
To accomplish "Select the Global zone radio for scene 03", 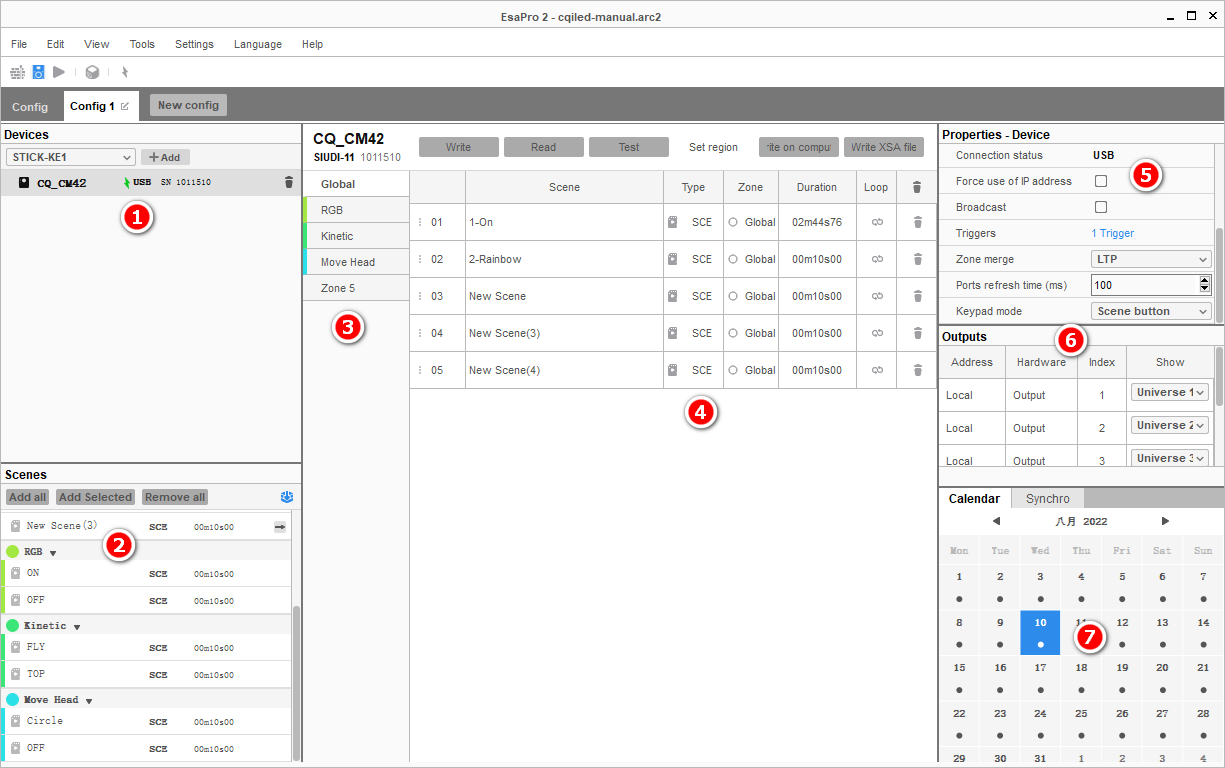I will pyautogui.click(x=733, y=296).
